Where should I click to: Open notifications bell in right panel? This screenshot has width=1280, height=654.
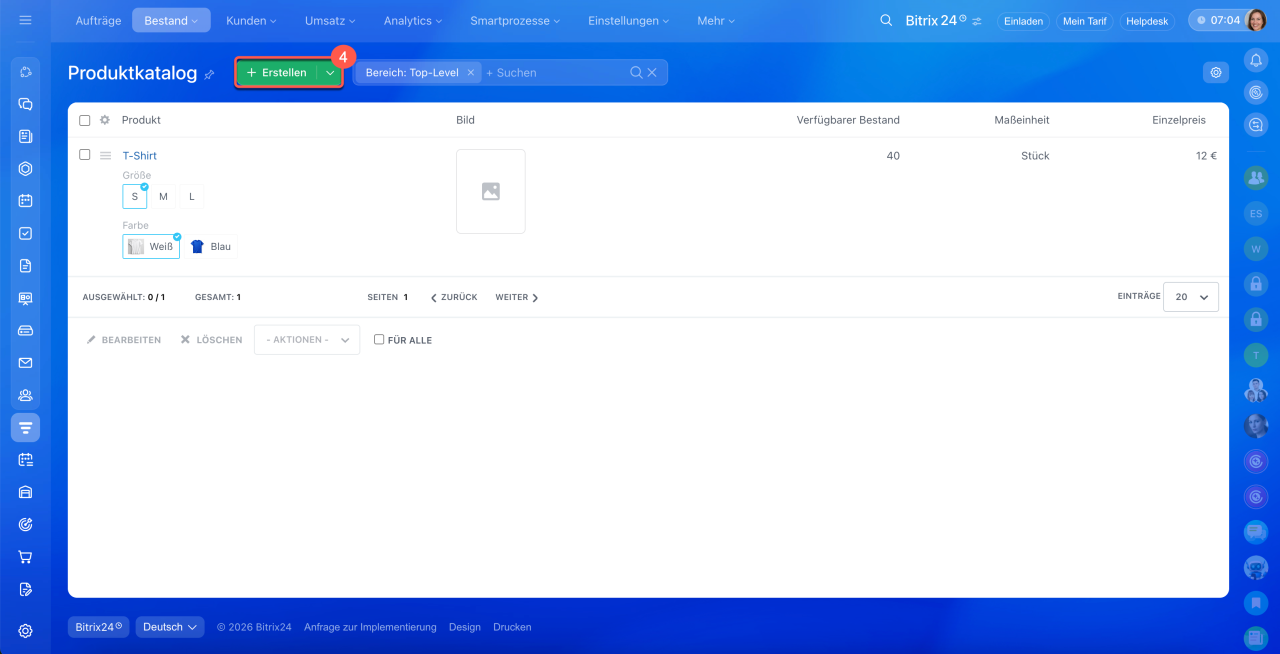click(x=1256, y=60)
